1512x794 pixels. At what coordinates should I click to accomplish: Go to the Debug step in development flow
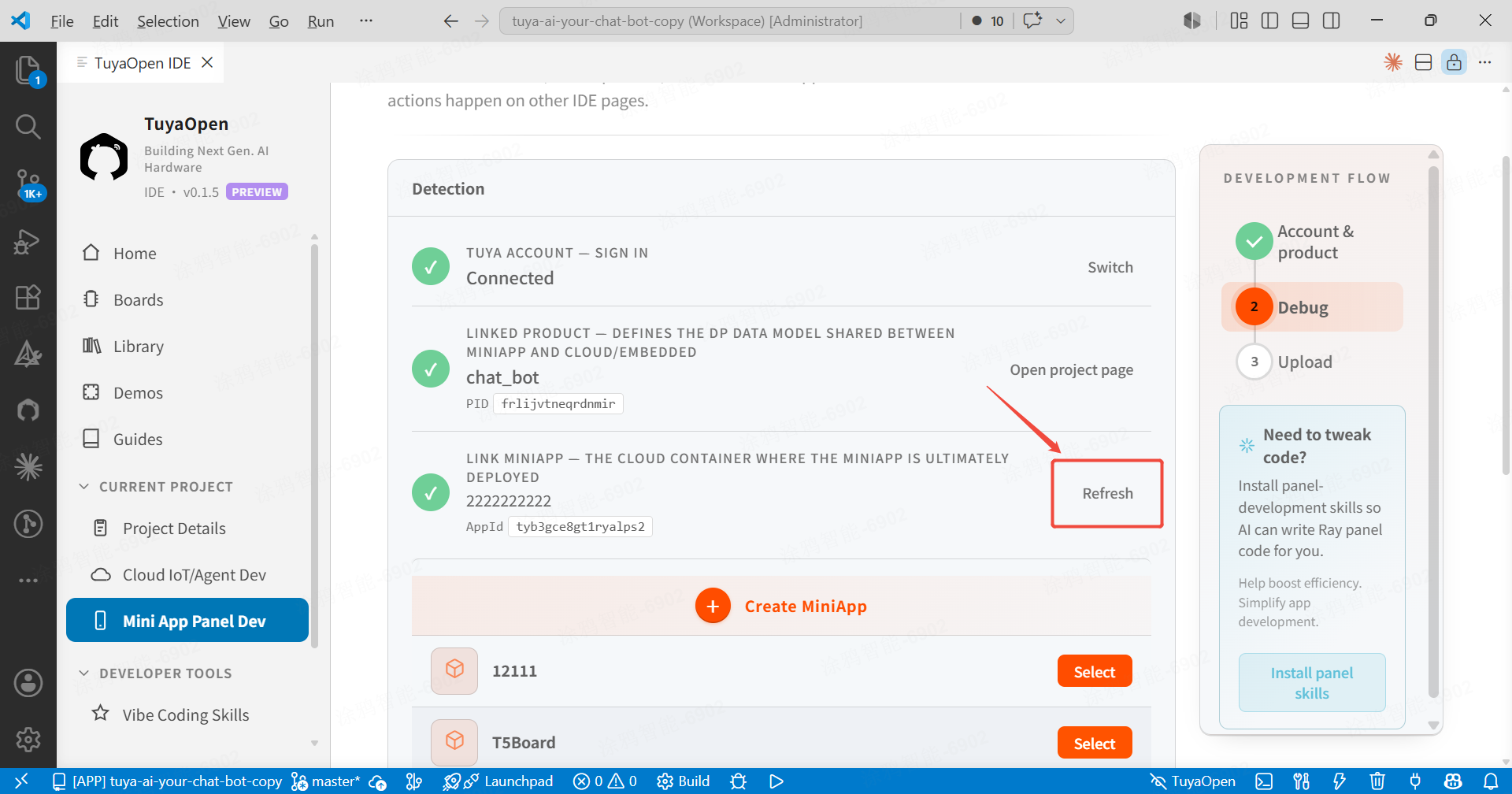click(x=1312, y=307)
